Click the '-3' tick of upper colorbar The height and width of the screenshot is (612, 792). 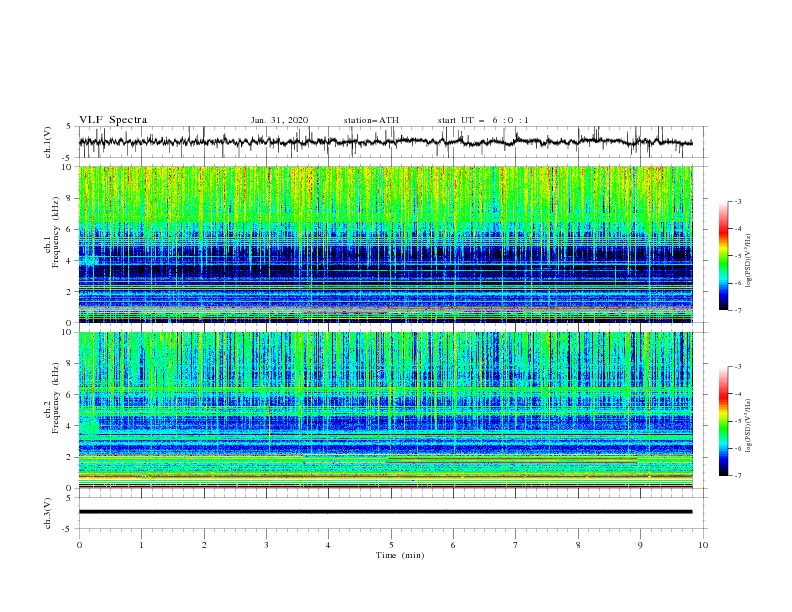tap(737, 201)
